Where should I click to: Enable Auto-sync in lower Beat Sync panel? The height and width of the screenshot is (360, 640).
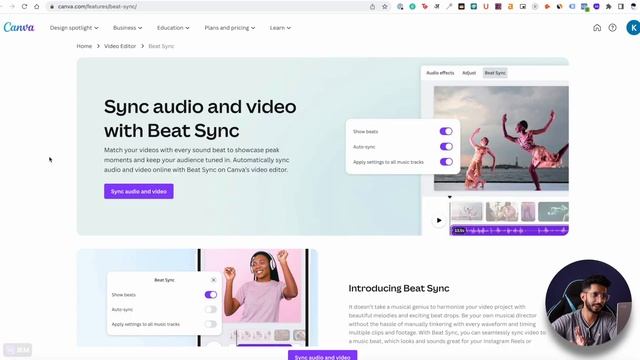pyautogui.click(x=211, y=309)
